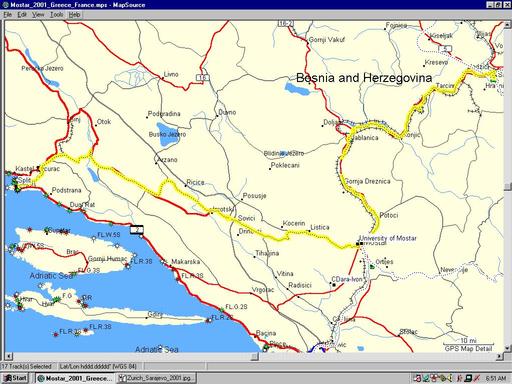Switch to Mostar_2001_Greece taskbar button

coord(75,378)
